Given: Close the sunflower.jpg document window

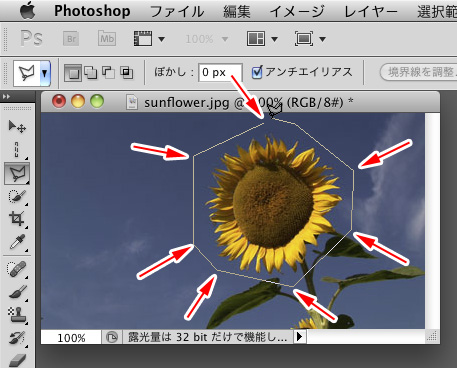Looking at the screenshot, I should coord(59,101).
